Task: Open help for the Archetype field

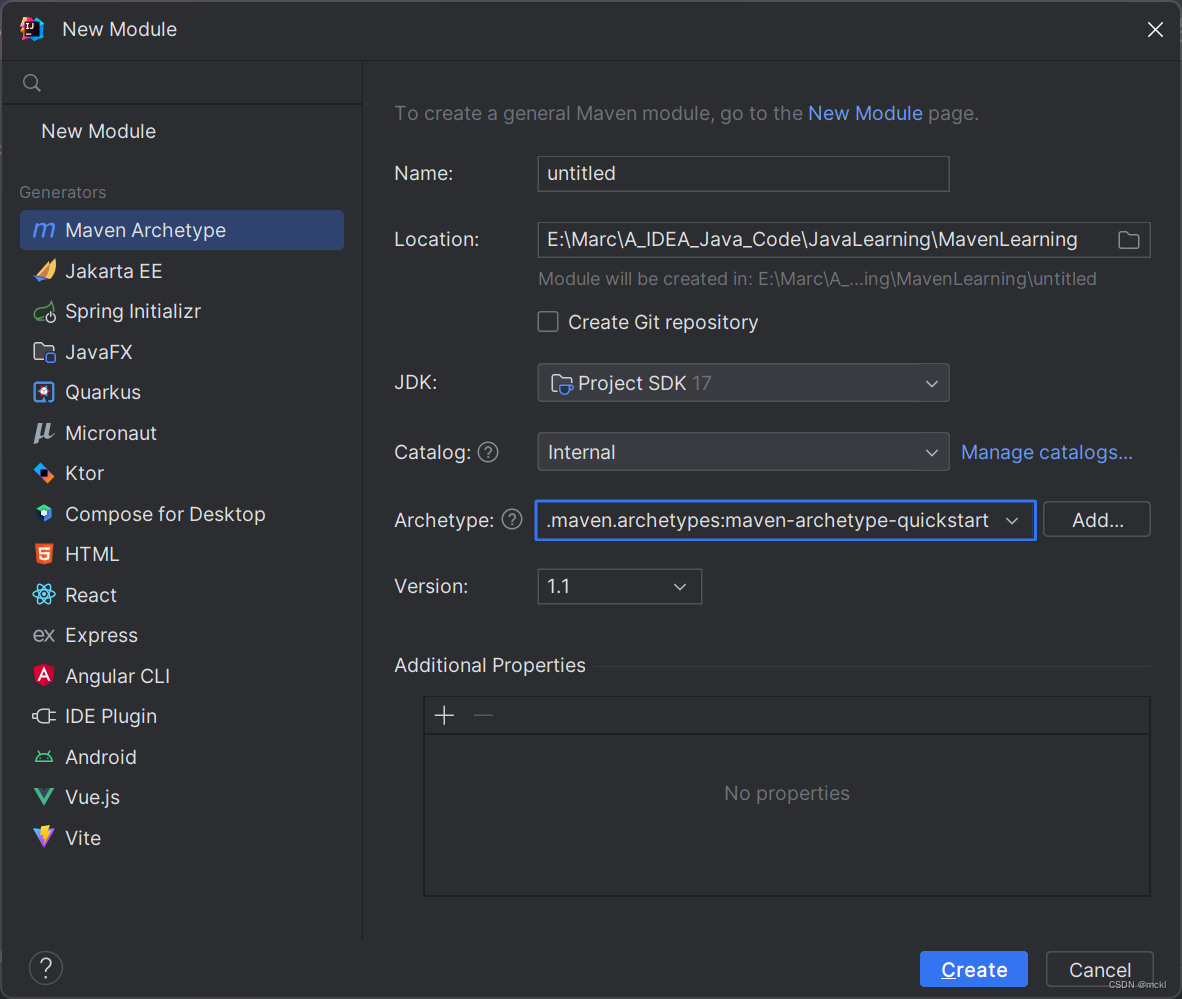Action: click(512, 519)
